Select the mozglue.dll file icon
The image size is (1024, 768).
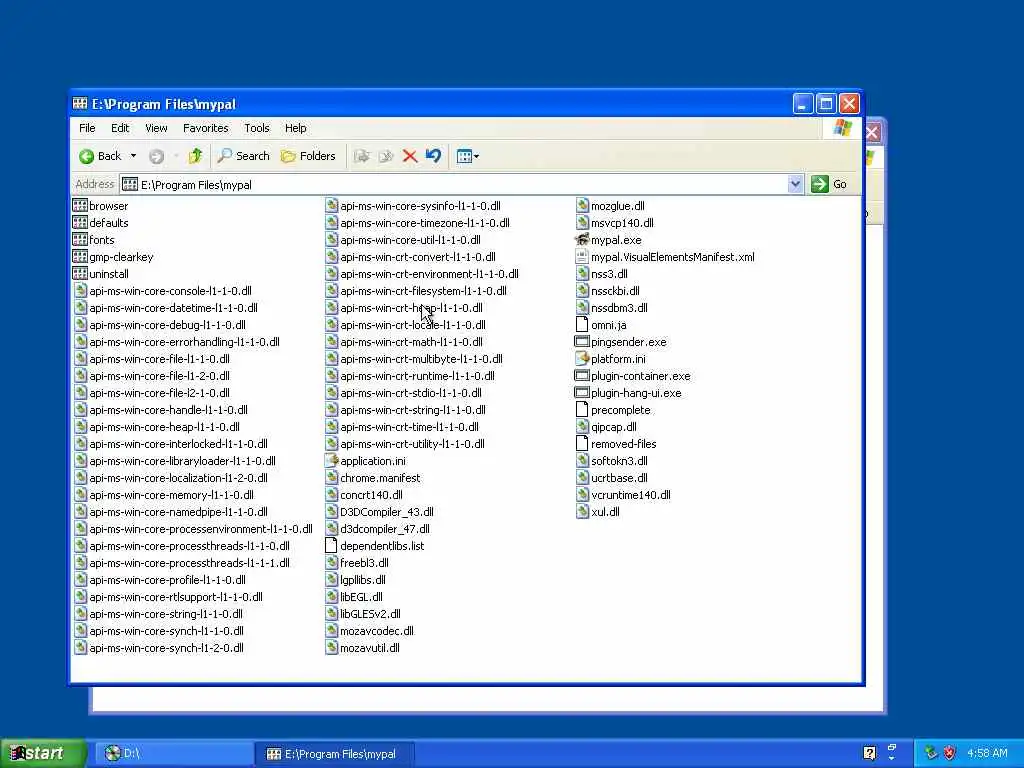(x=582, y=206)
